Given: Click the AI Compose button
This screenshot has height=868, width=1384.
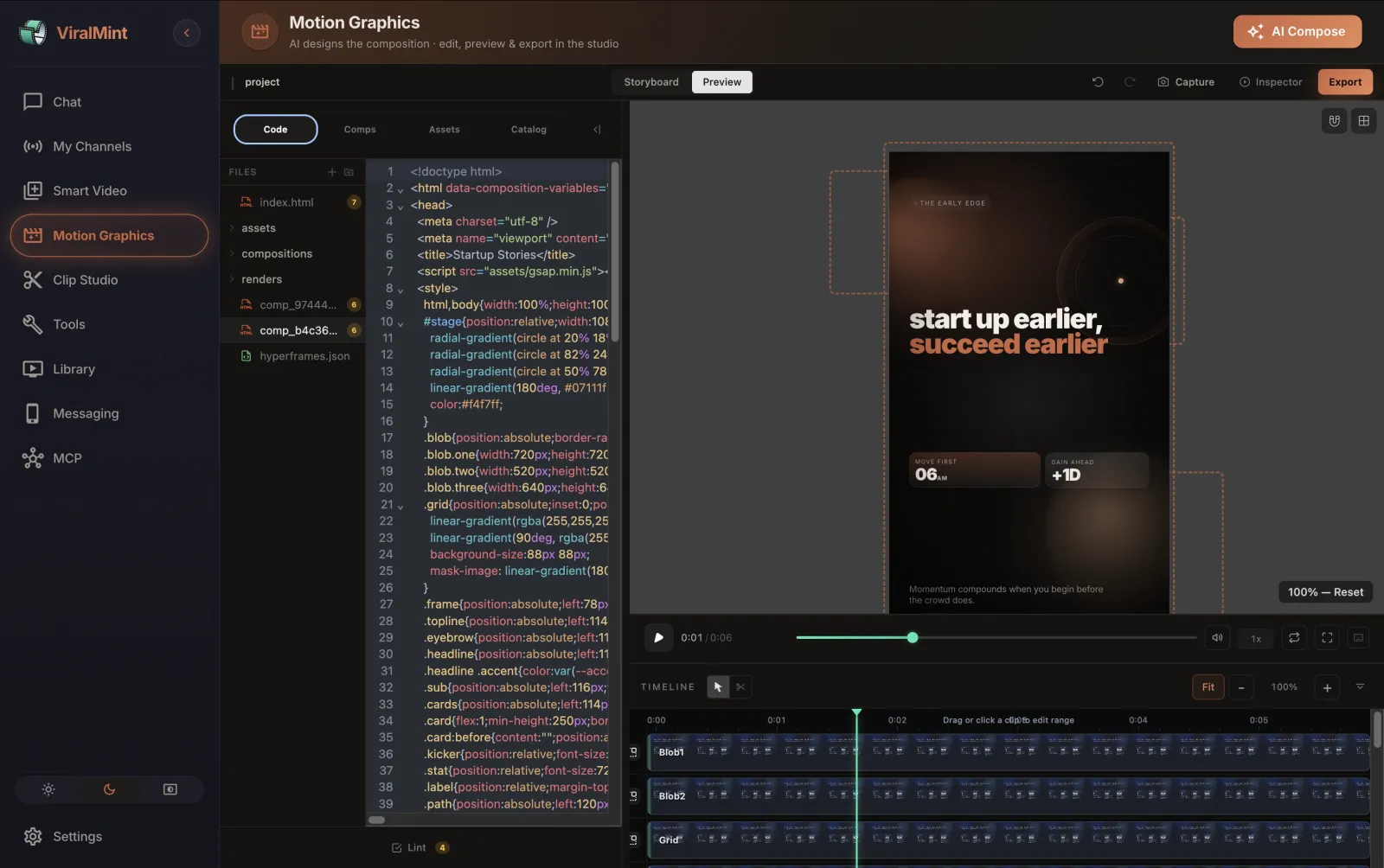Looking at the screenshot, I should pos(1297,31).
